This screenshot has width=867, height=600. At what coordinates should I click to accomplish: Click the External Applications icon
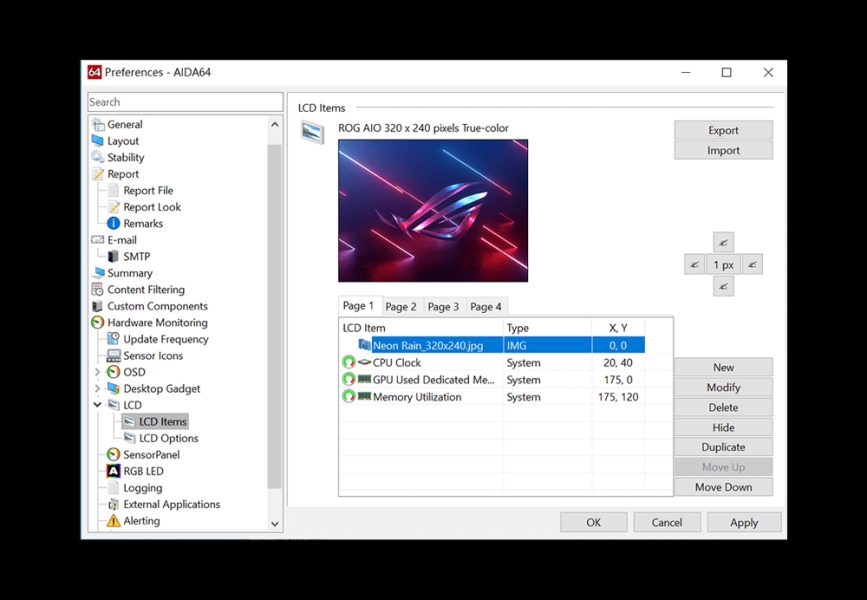(113, 504)
